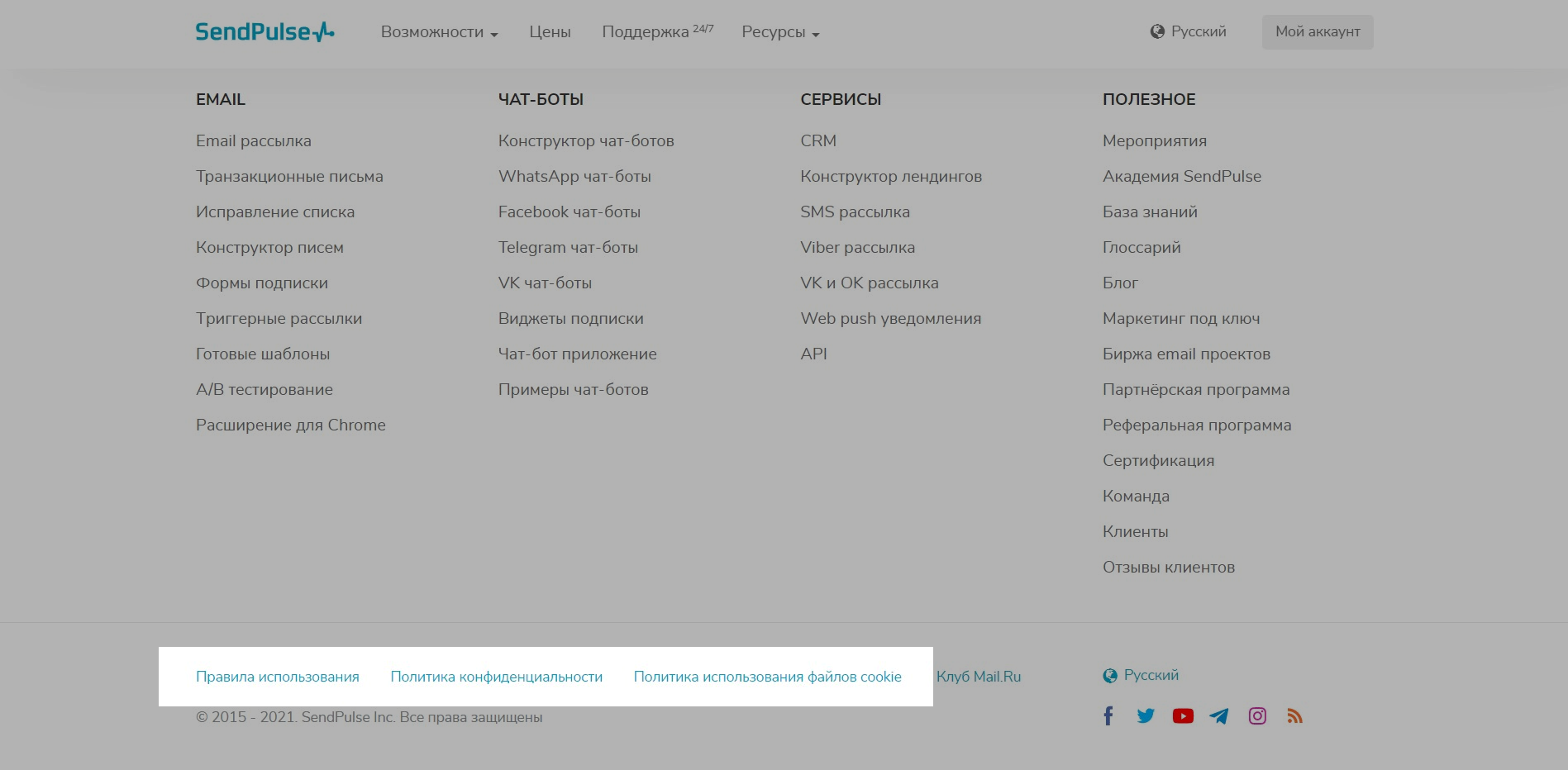Open Facebook чат-боты link
The height and width of the screenshot is (770, 1568).
pos(570,212)
